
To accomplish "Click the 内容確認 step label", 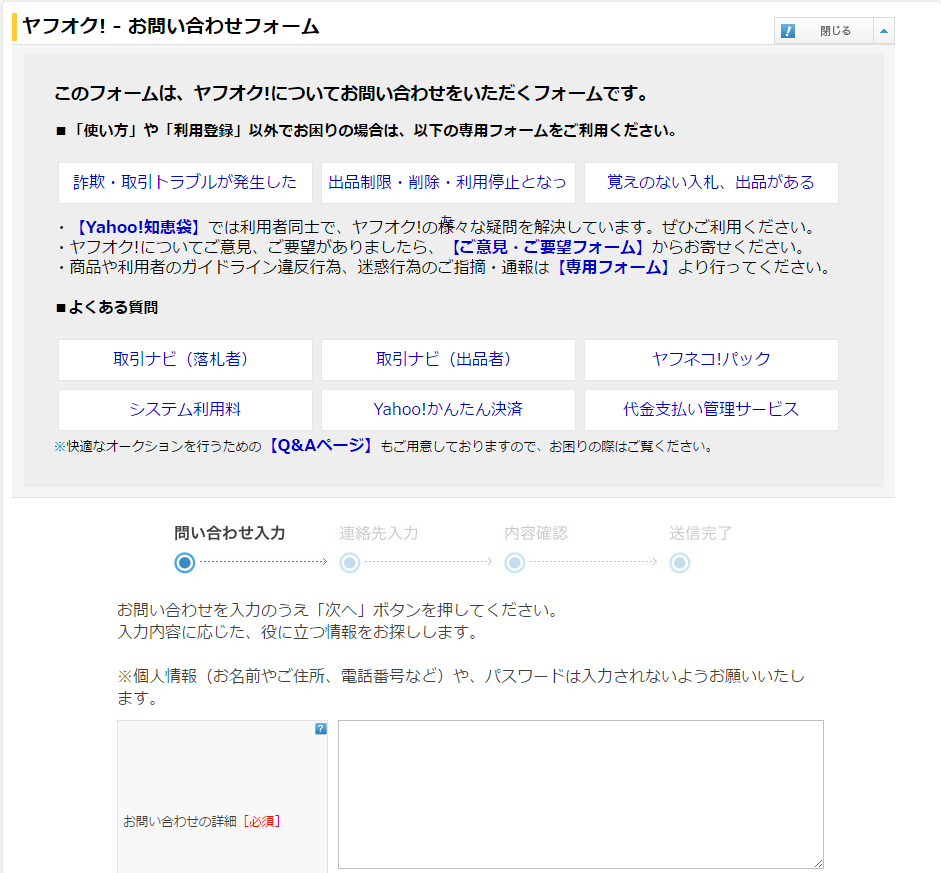I will 535,533.
